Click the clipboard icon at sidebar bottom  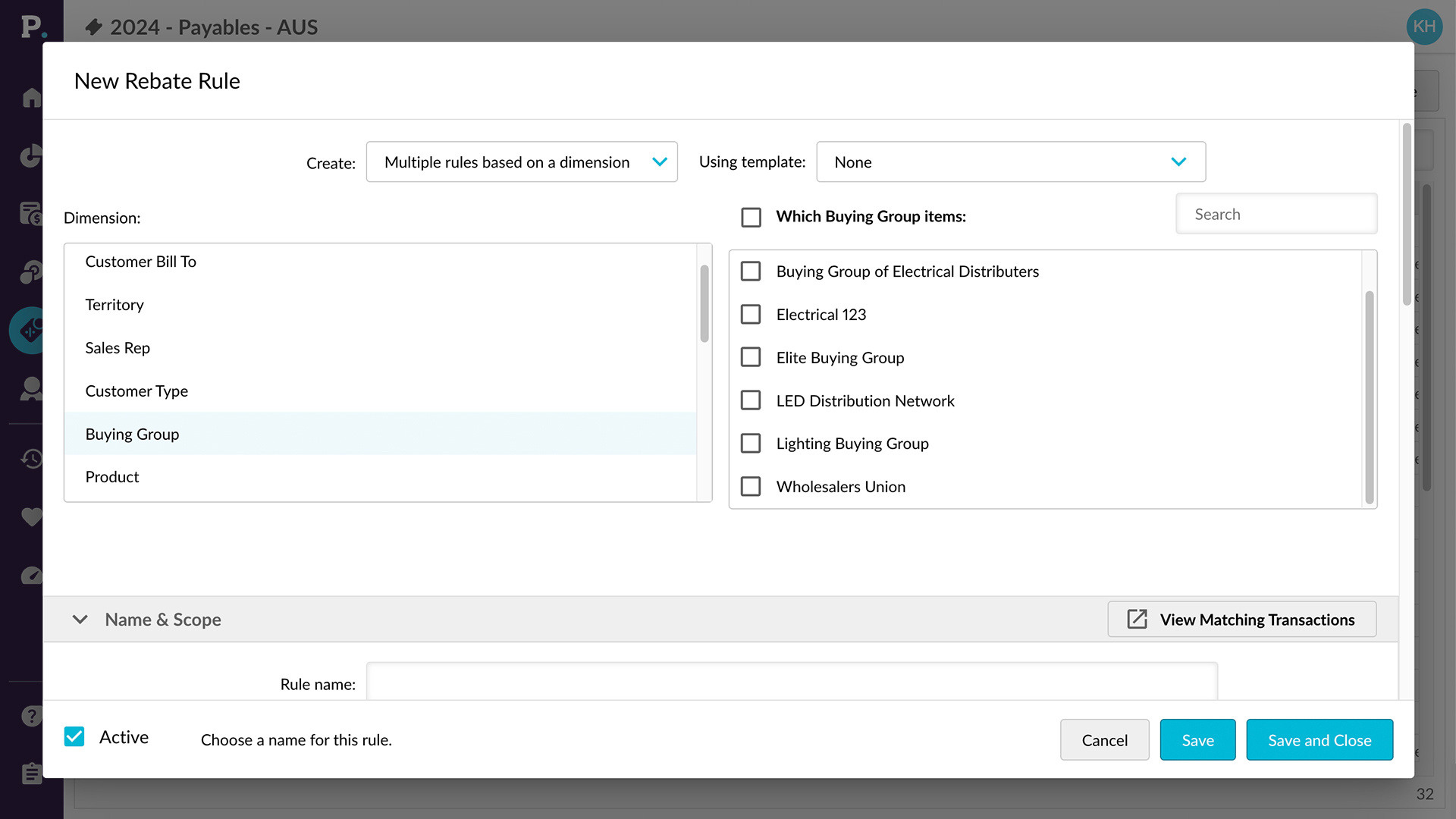point(31,773)
